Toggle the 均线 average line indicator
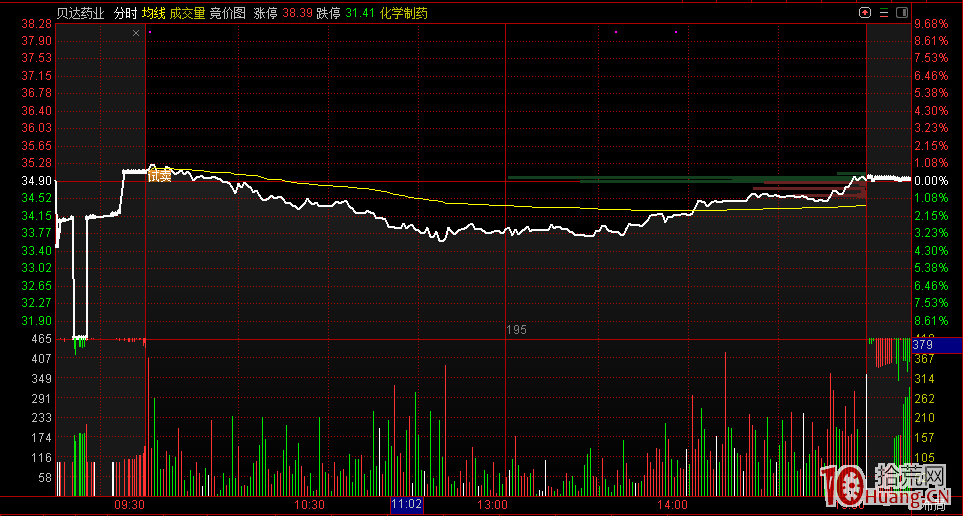The width and height of the screenshot is (963, 516). coord(152,13)
